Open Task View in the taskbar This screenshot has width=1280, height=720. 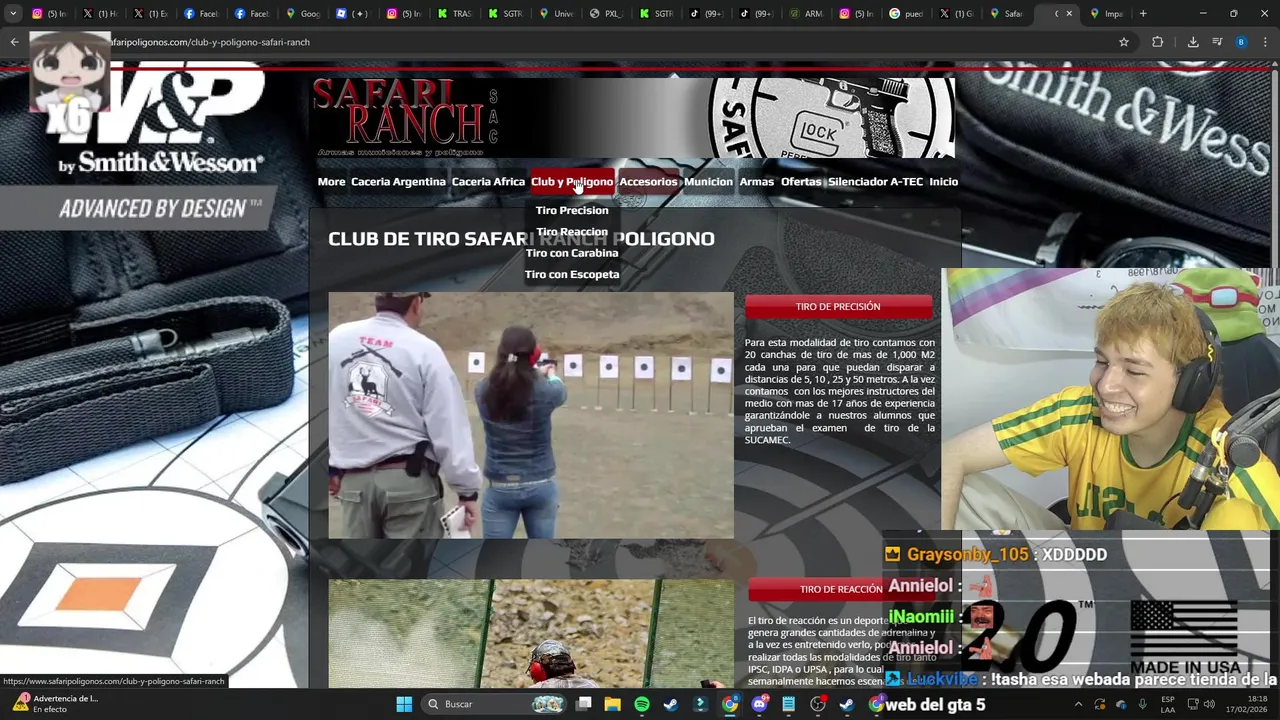click(x=584, y=704)
